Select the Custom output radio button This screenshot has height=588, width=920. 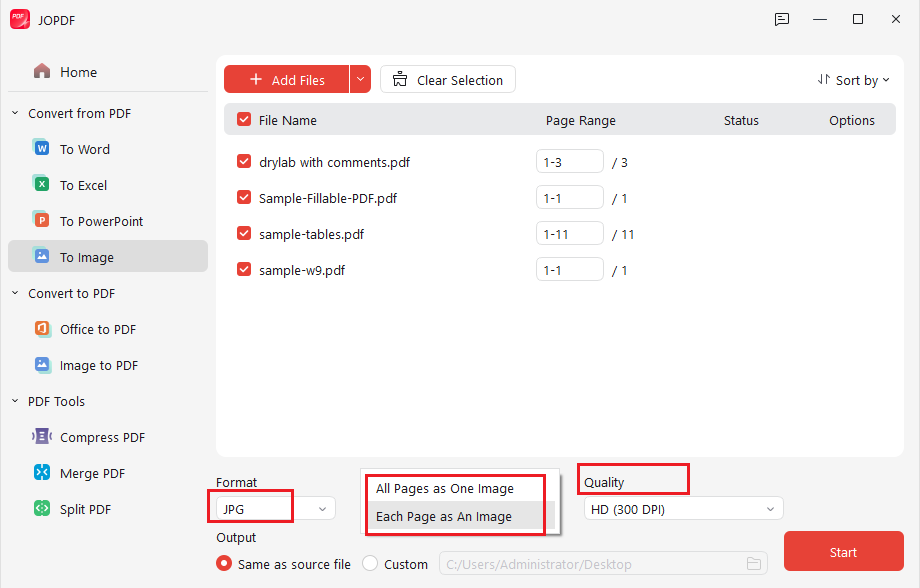[x=370, y=563]
